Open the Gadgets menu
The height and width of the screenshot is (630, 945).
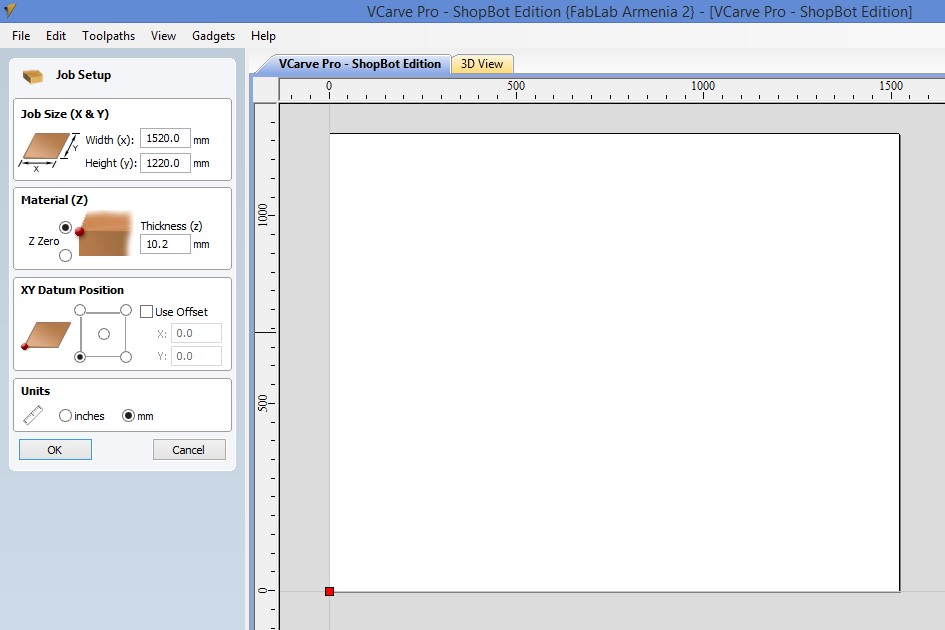coord(213,36)
